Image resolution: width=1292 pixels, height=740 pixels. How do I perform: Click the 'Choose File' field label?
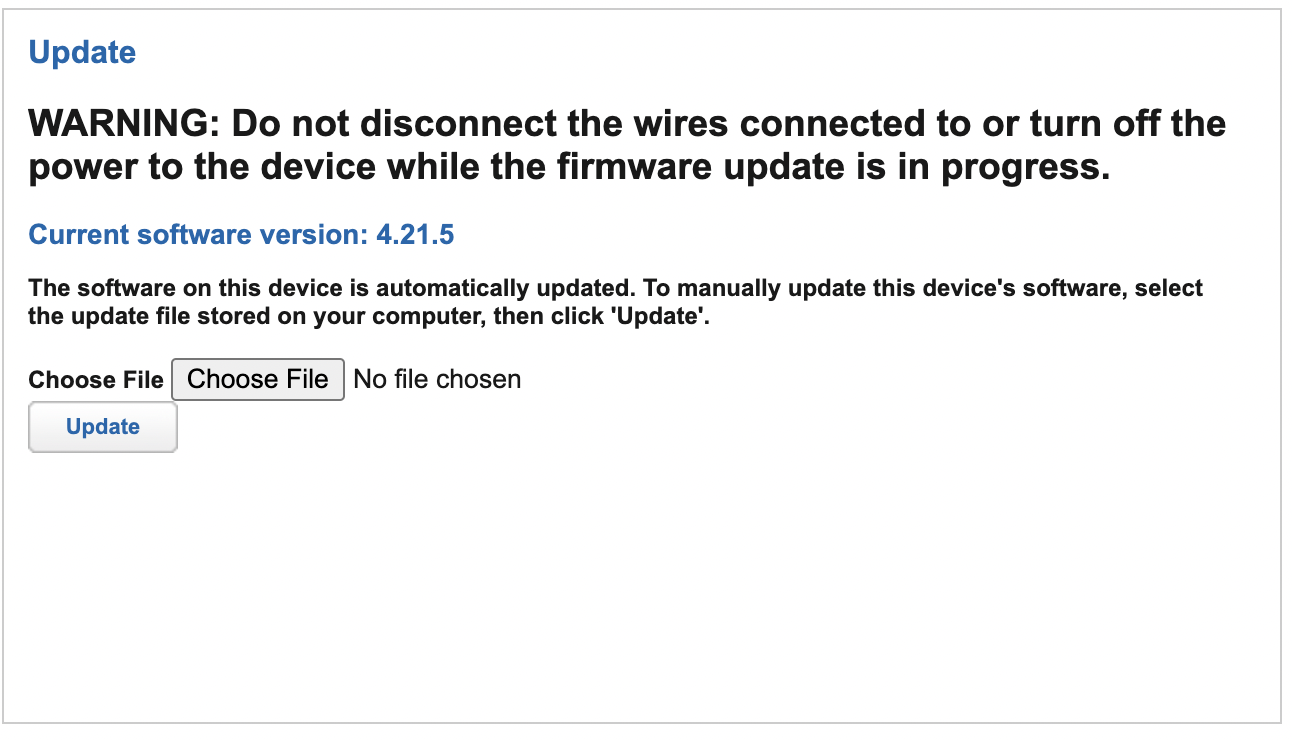pos(96,380)
